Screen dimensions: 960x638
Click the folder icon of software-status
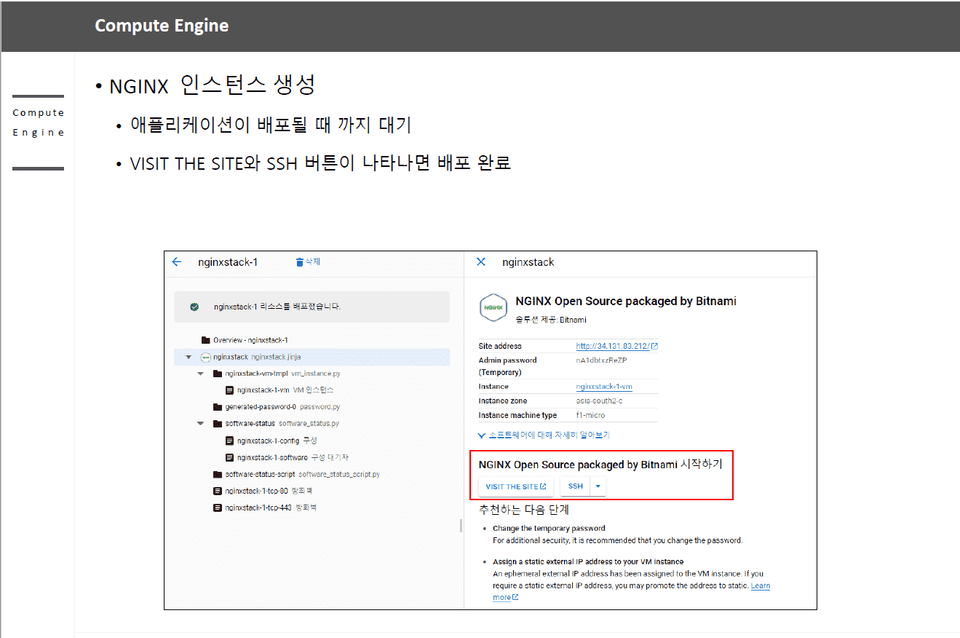click(217, 424)
